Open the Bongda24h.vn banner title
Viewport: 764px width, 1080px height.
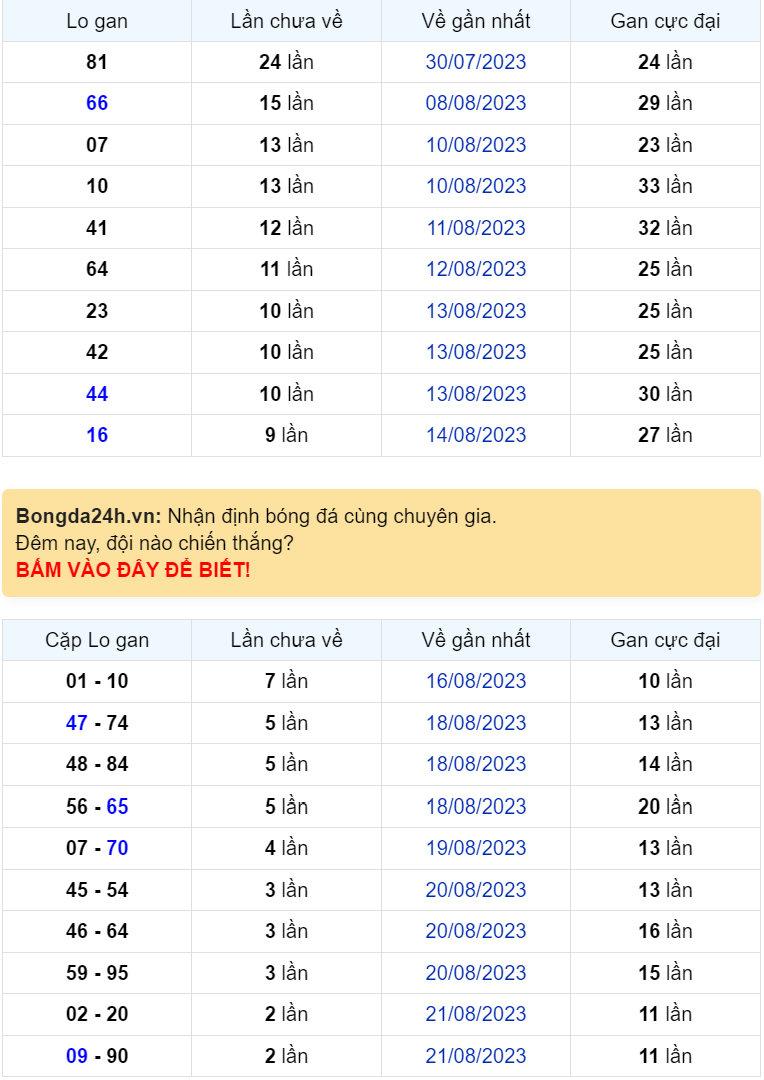[x=88, y=517]
